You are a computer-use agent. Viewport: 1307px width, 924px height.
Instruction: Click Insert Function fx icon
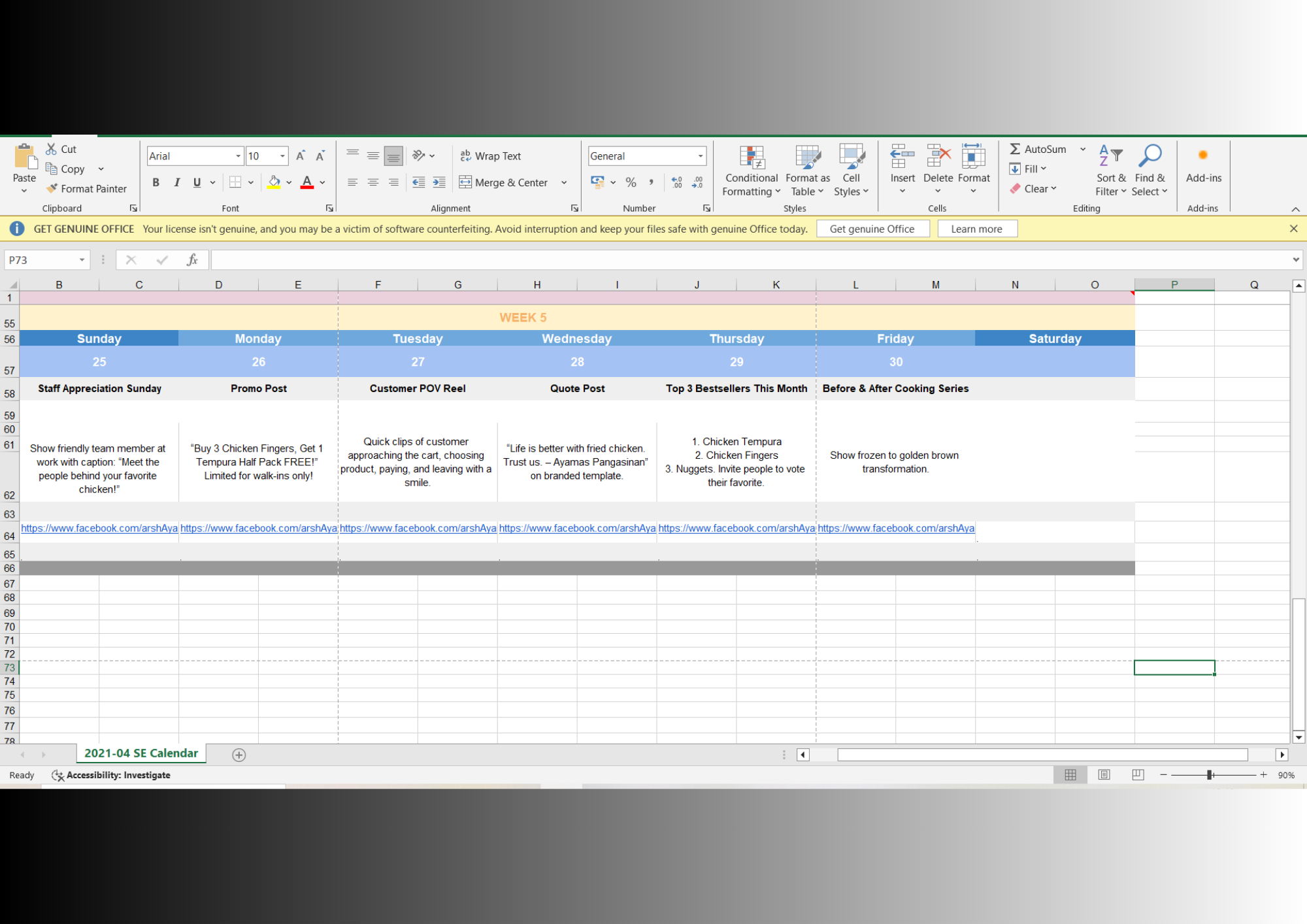[x=192, y=260]
